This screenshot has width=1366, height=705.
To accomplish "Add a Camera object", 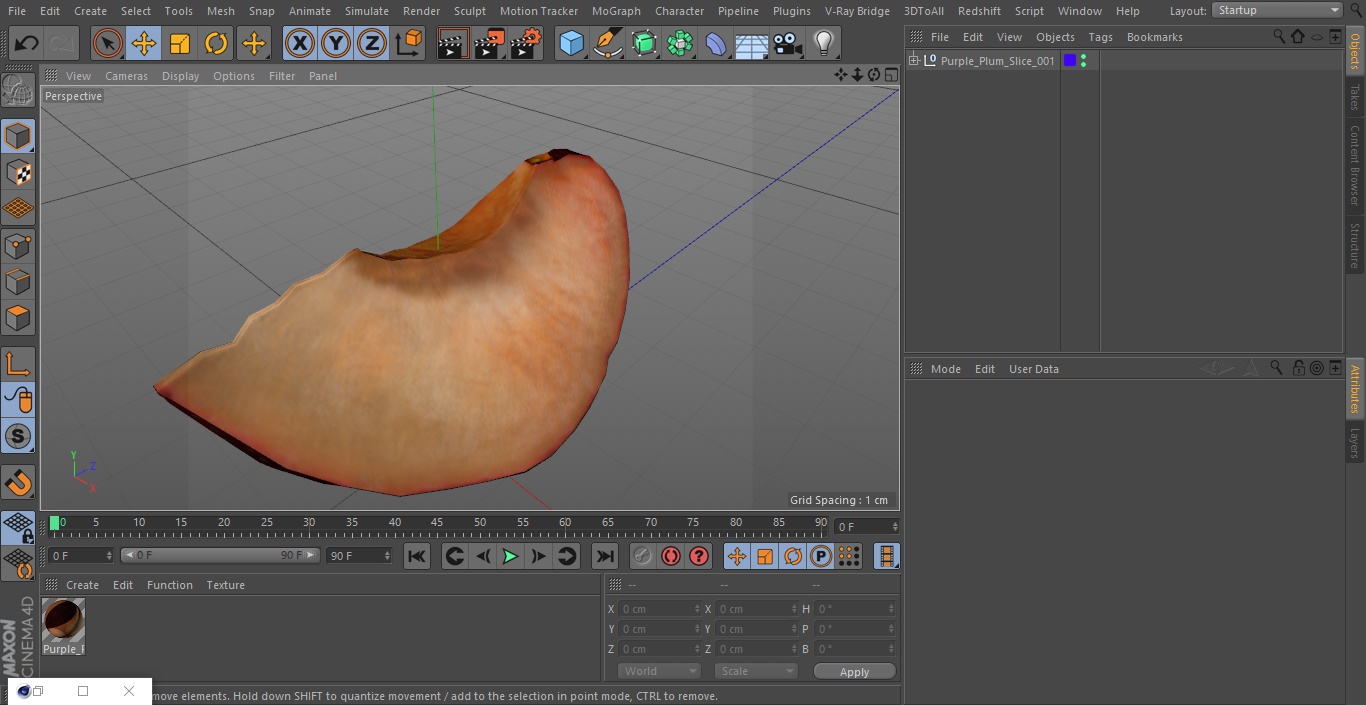I will 788,43.
